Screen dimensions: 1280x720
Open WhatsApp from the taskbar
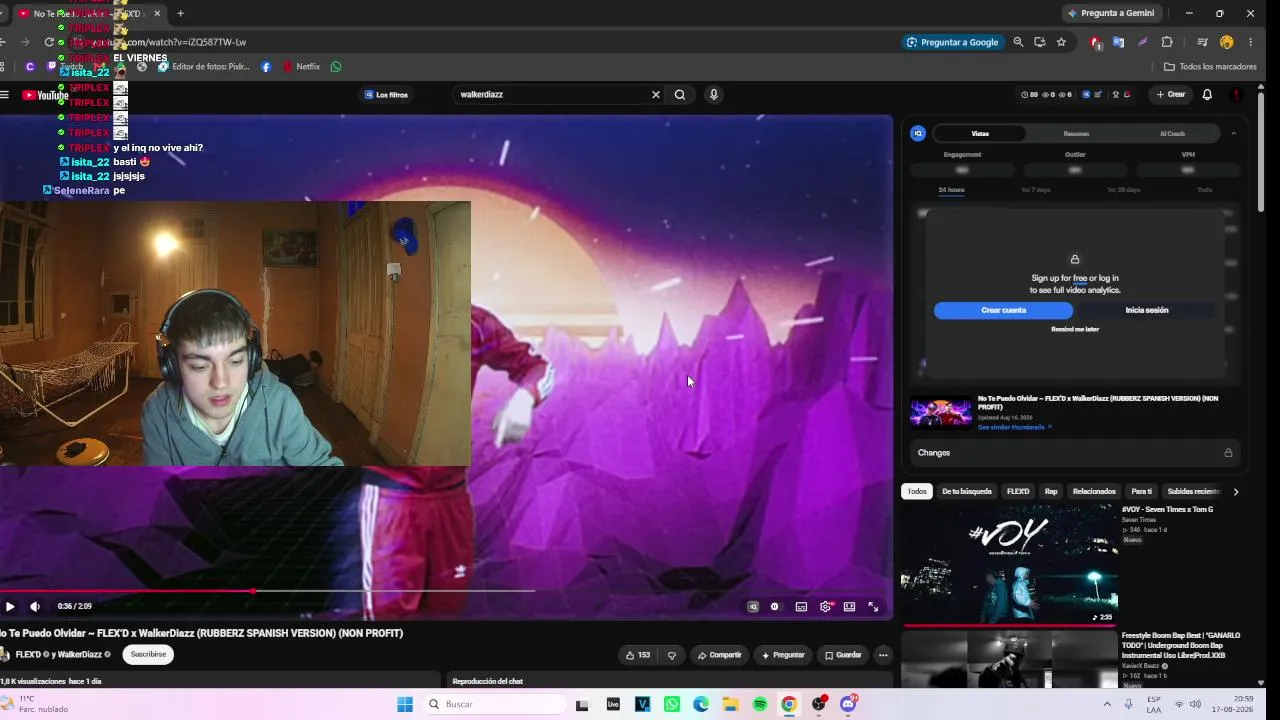coord(672,704)
